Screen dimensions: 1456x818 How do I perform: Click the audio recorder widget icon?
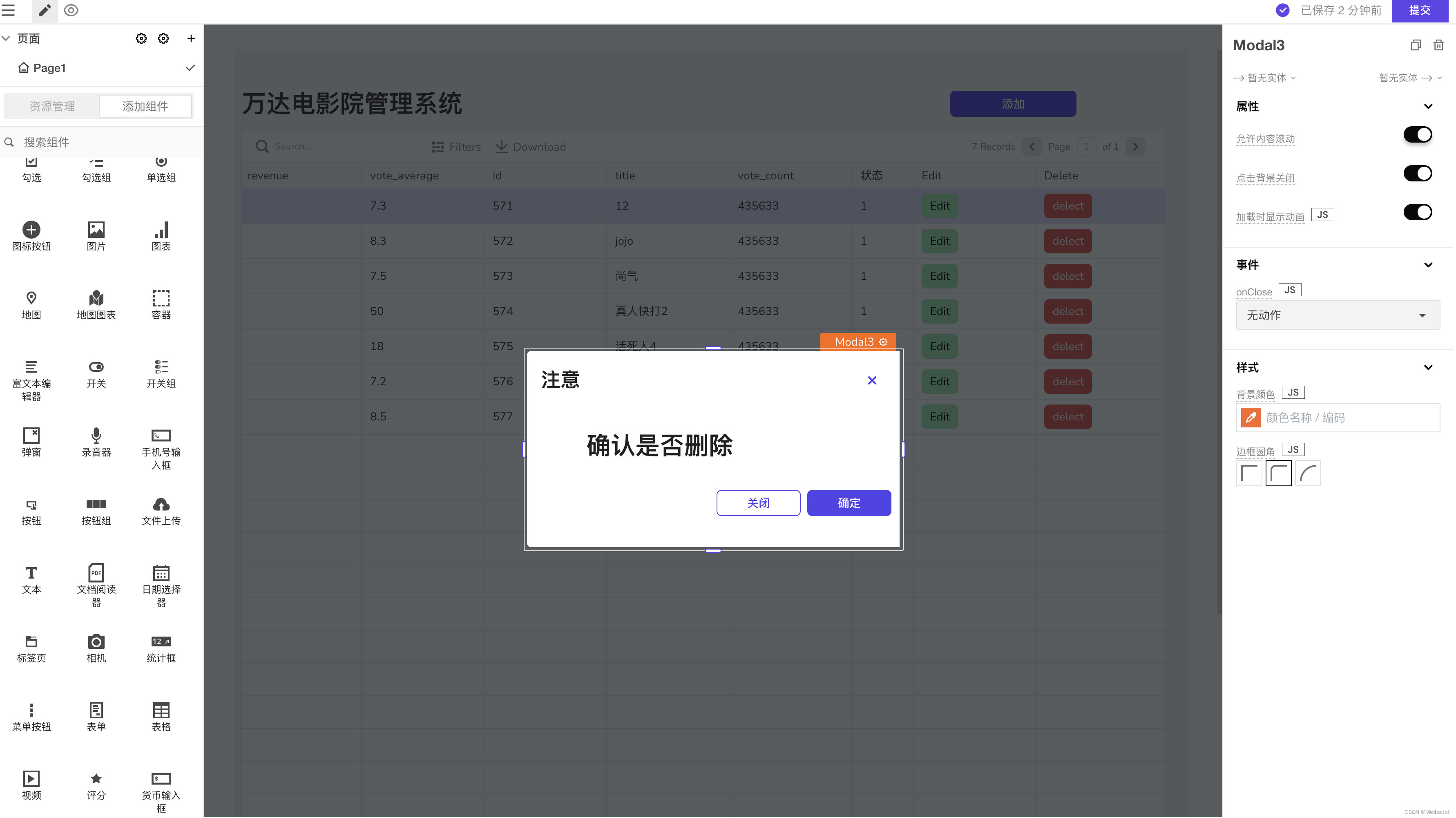click(x=96, y=435)
